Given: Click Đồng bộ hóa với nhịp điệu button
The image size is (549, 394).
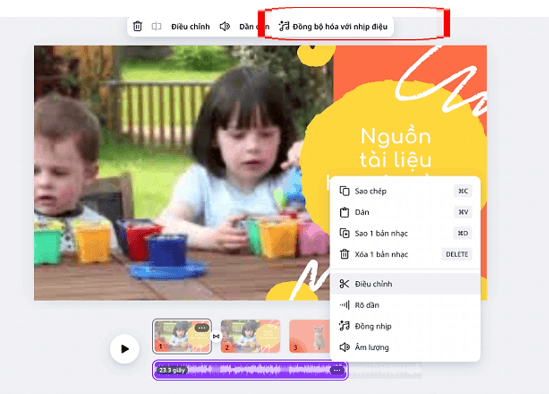Looking at the screenshot, I should click(333, 26).
